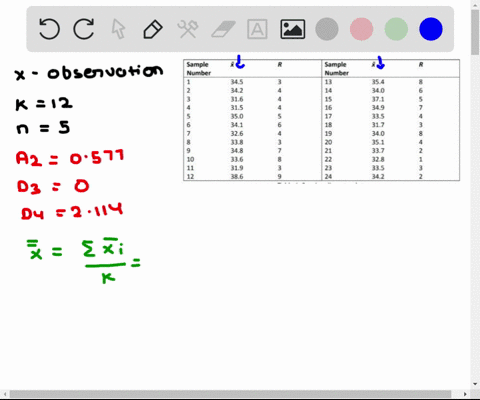Click the horizontal scrollbar left arrow
The width and height of the screenshot is (480, 400).
(x=4, y=394)
